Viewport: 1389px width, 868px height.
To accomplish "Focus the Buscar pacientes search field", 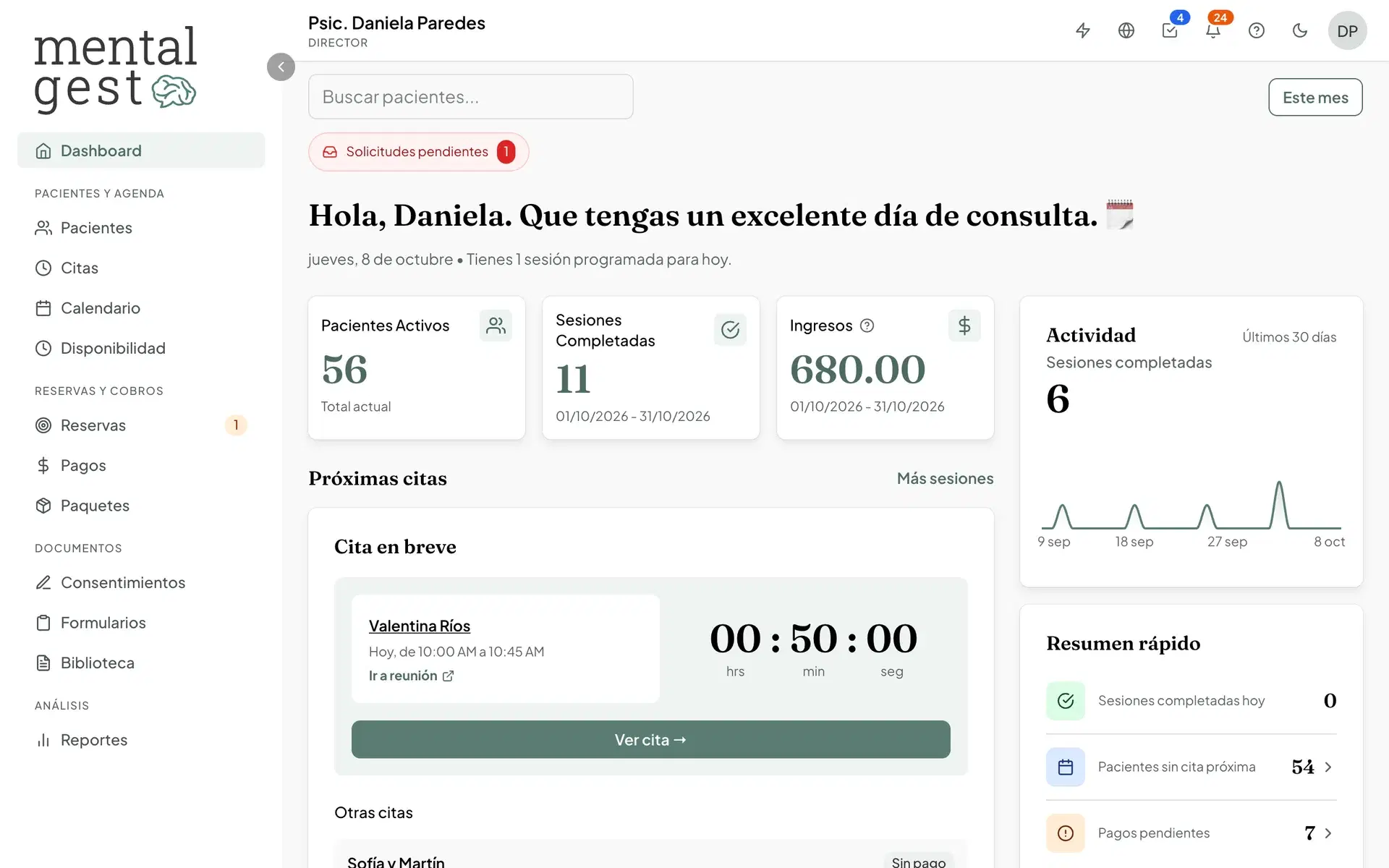I will click(x=470, y=96).
